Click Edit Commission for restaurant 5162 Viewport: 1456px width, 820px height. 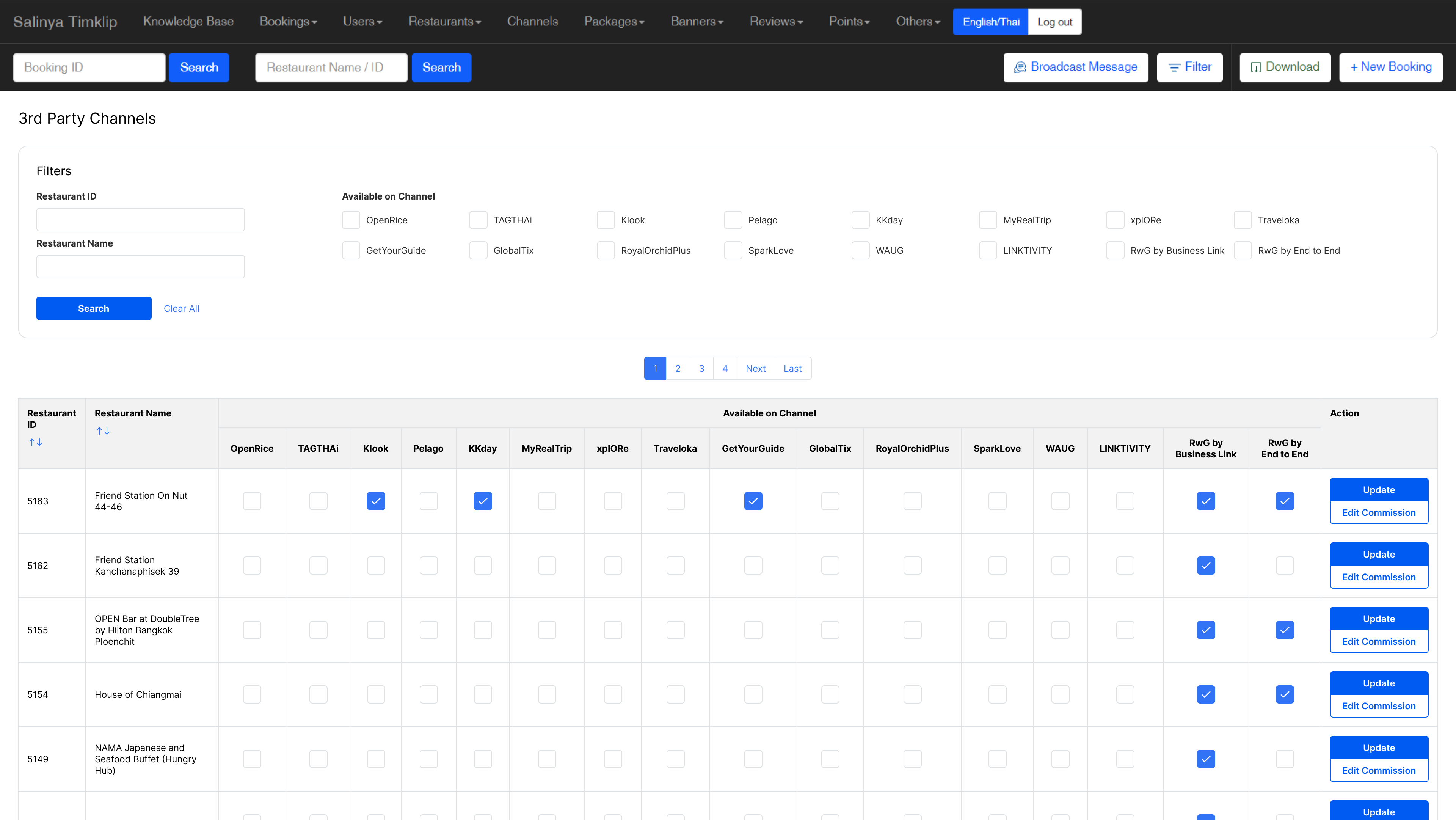tap(1379, 577)
